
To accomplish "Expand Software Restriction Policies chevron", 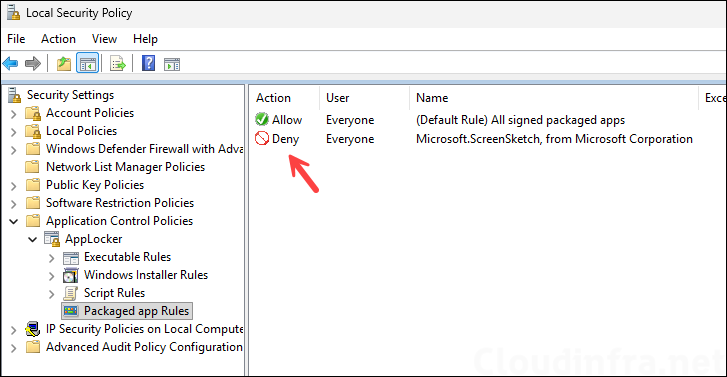I will pos(13,204).
